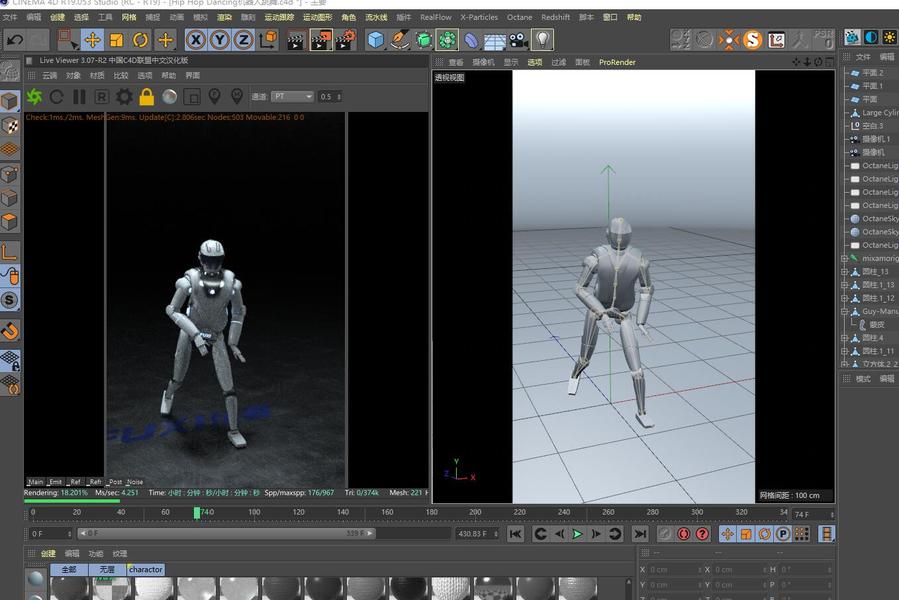Open the PT channel dropdown

(292, 96)
